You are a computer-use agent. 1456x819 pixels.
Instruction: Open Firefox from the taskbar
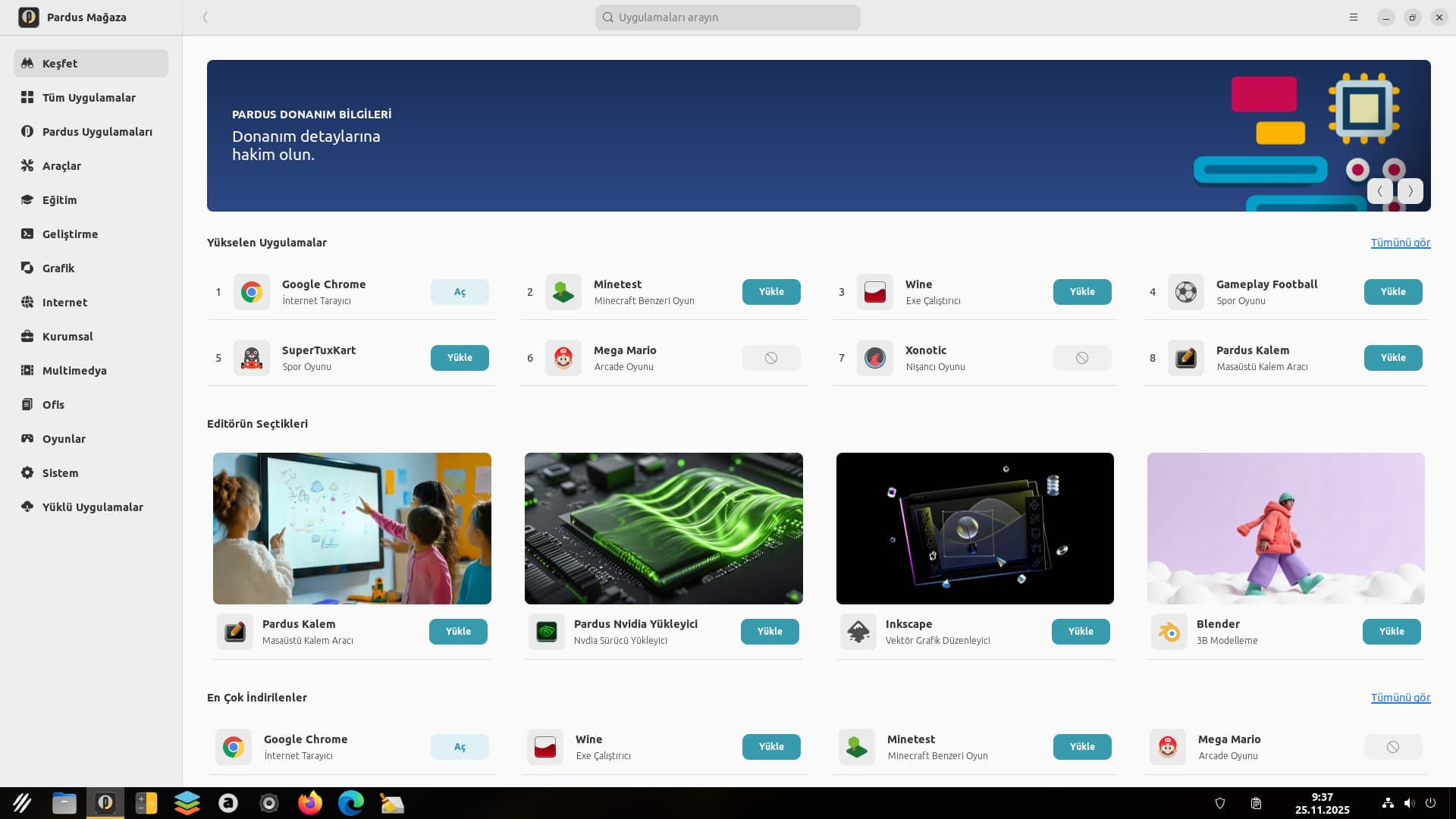pyautogui.click(x=309, y=802)
